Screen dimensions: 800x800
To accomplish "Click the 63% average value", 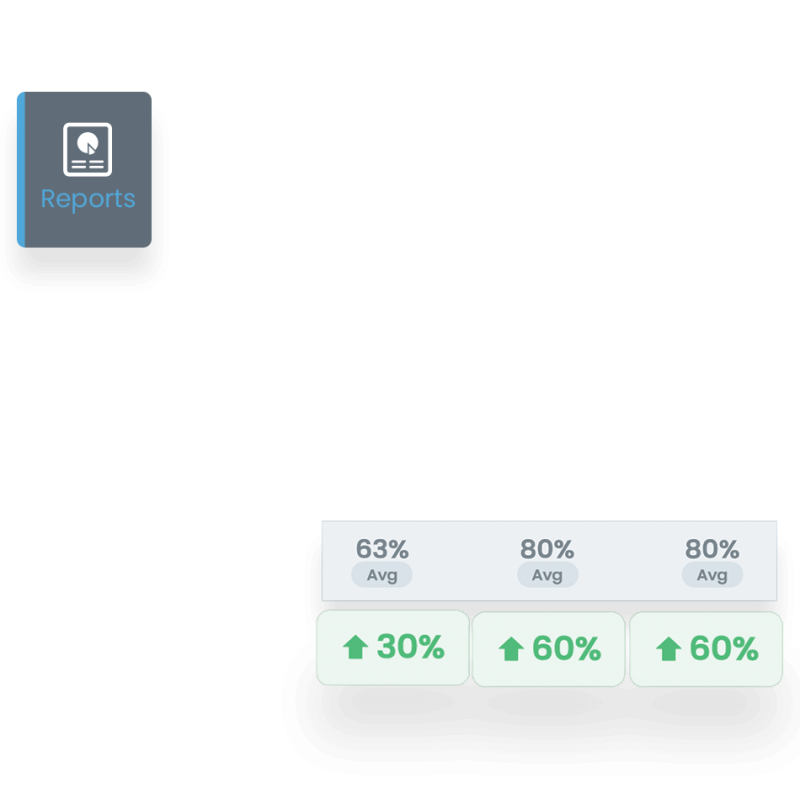I will click(382, 549).
